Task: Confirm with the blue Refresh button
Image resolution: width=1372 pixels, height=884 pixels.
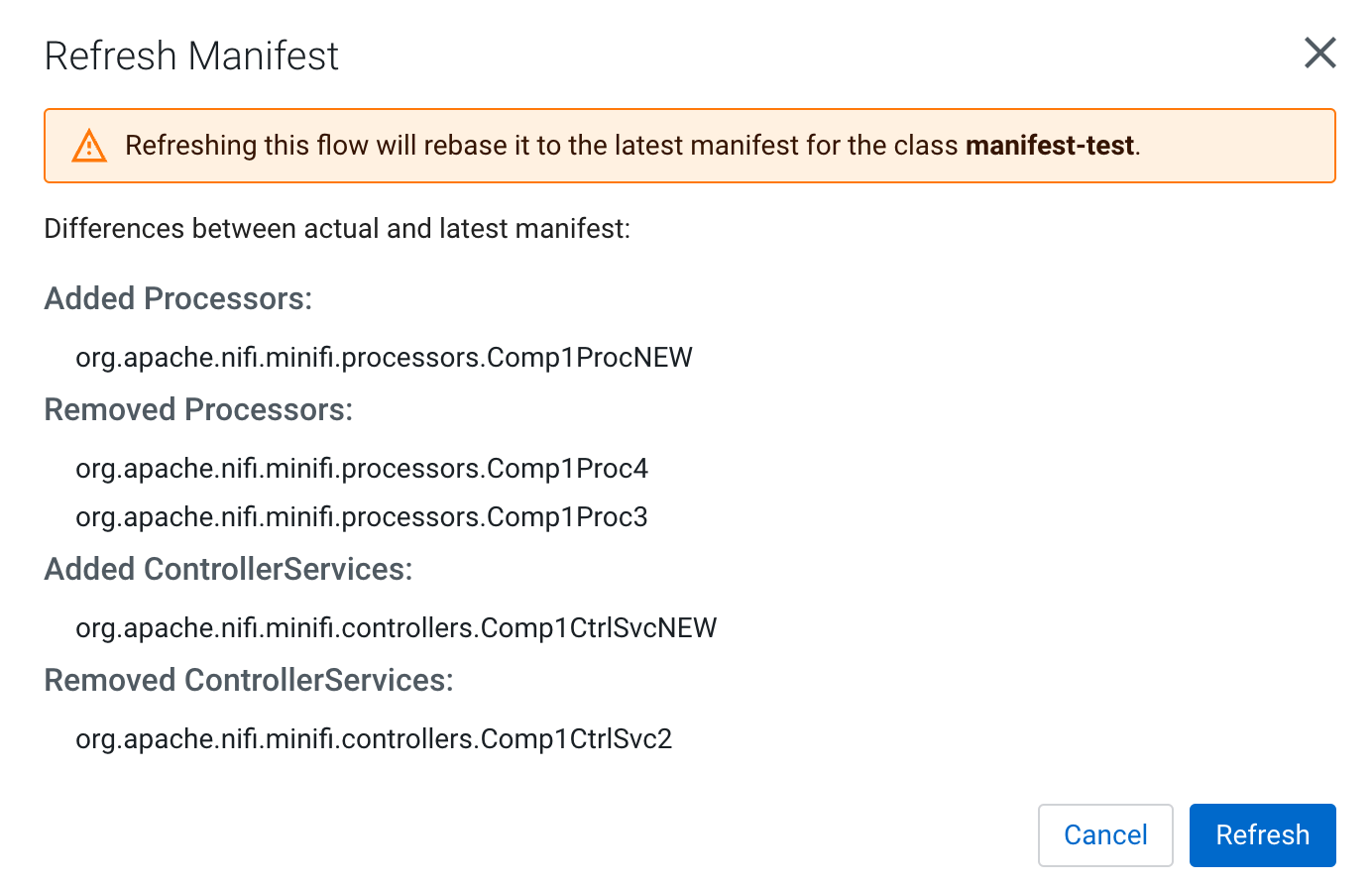Action: point(1262,834)
